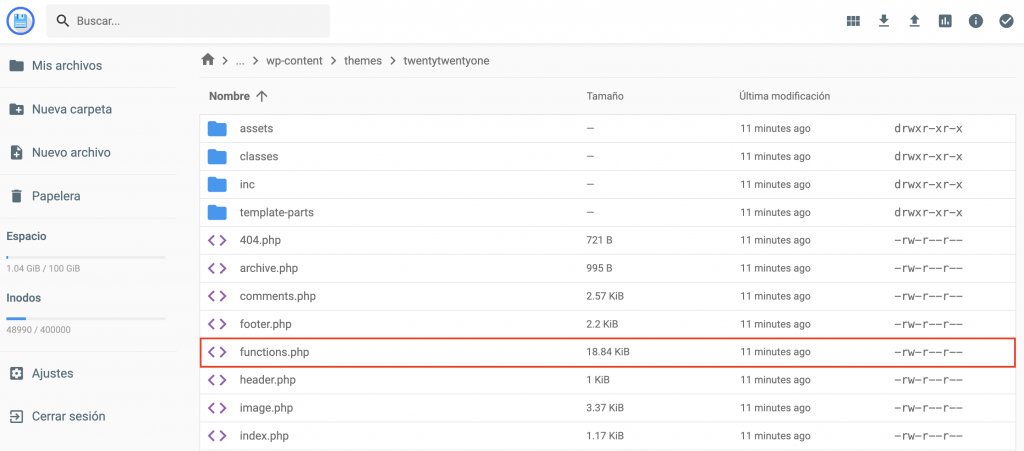This screenshot has width=1024, height=451.
Task: Click the select-multiple checkmark icon
Action: point(1006,21)
